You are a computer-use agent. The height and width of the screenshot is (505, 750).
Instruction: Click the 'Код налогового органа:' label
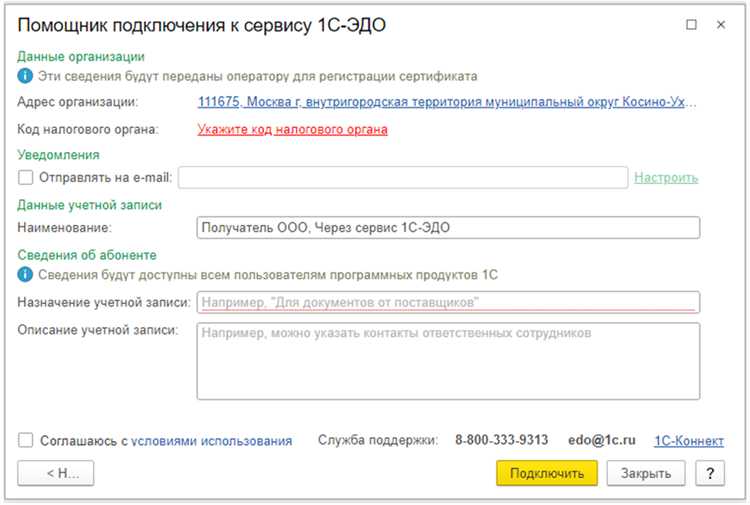(x=88, y=130)
